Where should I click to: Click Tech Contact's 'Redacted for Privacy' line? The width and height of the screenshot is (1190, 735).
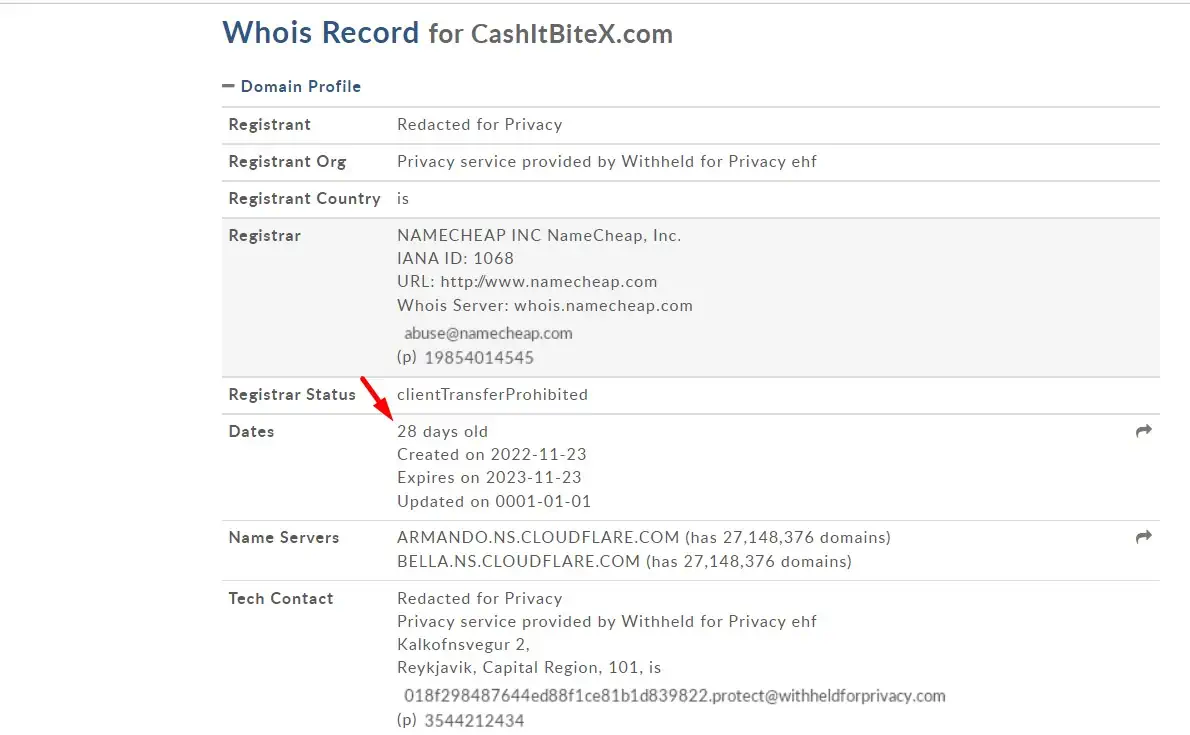coord(480,598)
